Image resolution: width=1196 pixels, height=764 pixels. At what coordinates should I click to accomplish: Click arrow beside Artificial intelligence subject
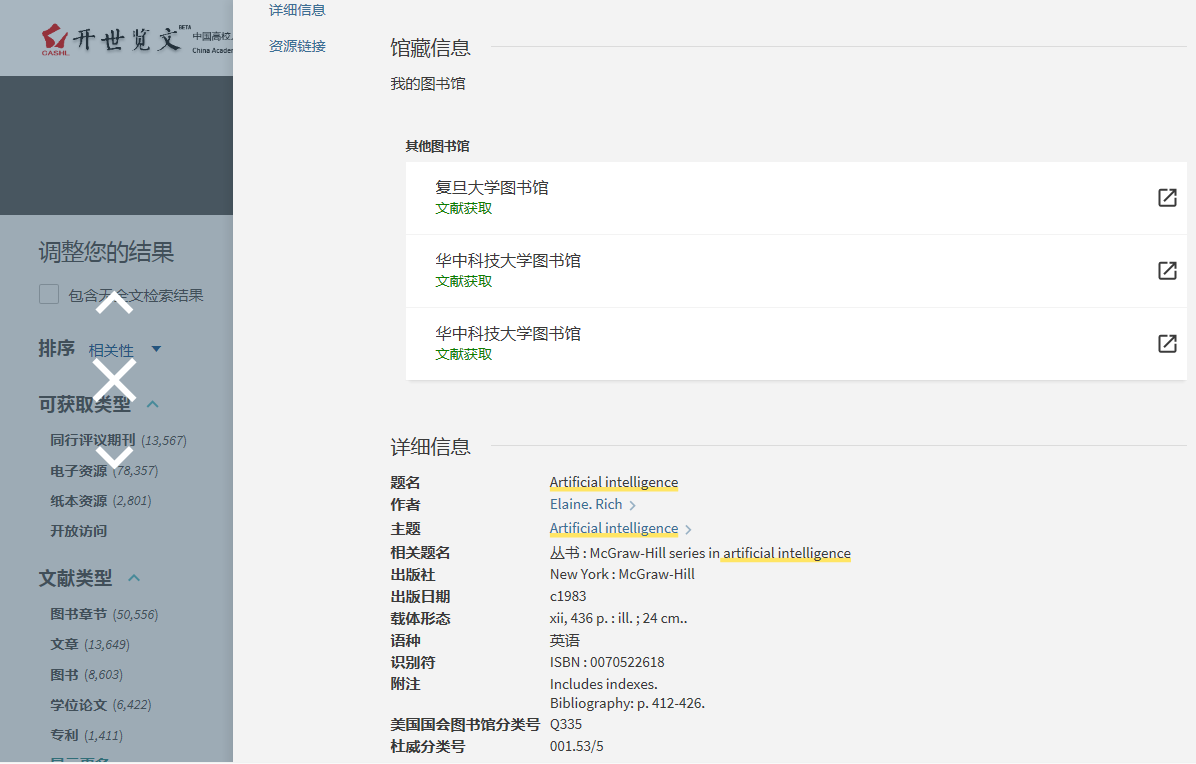[688, 529]
